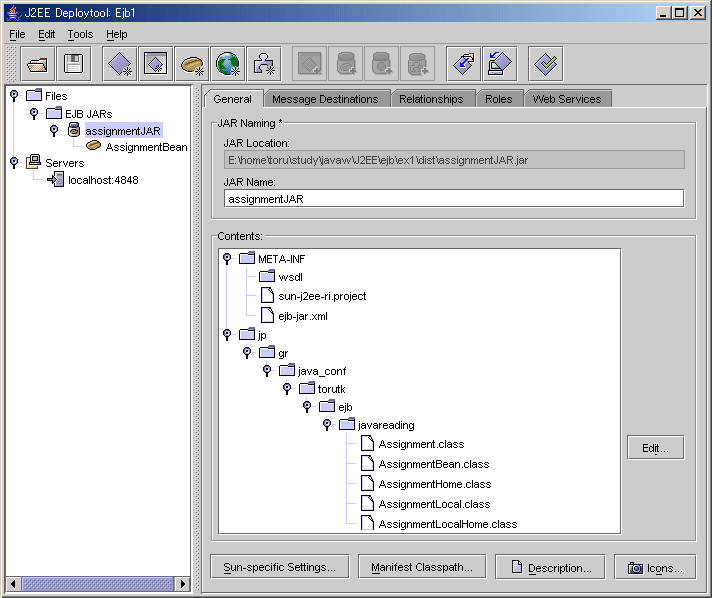Click the New Application Client icon
Image resolution: width=712 pixels, height=598 pixels.
click(x=156, y=64)
